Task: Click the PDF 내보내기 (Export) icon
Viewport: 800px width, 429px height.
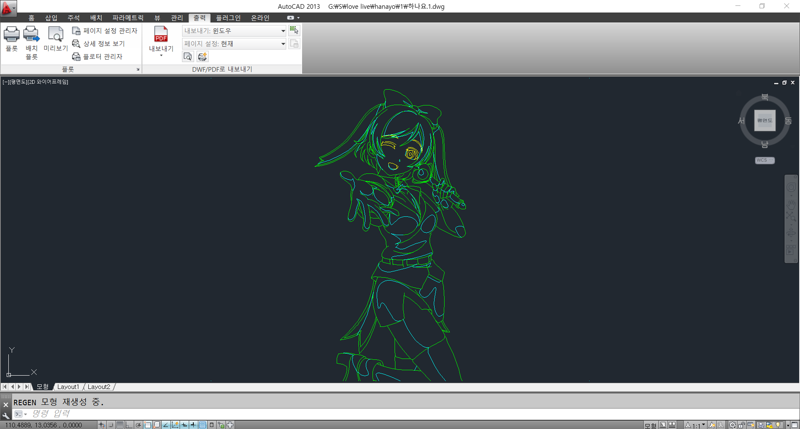Action: (161, 35)
